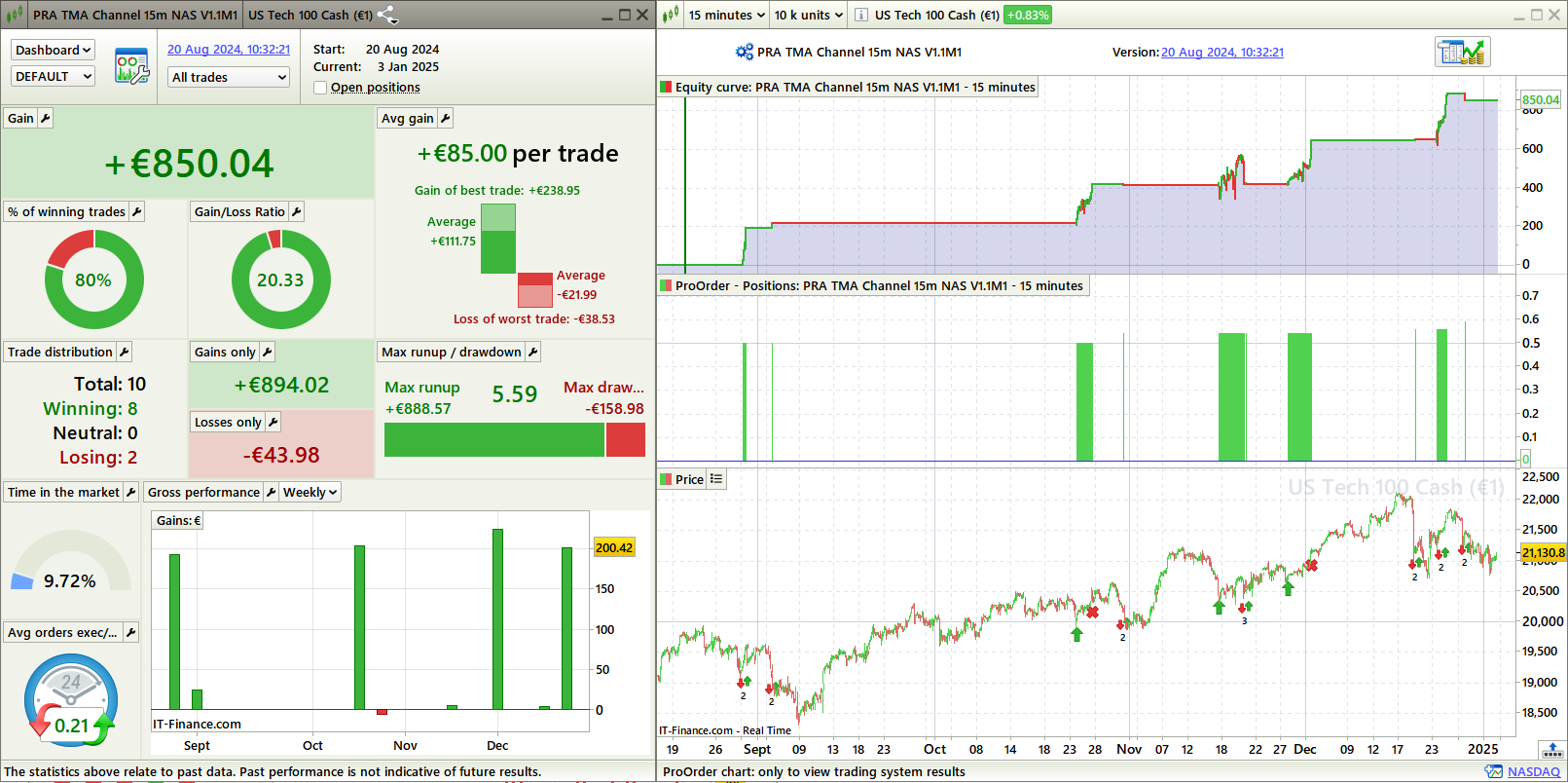Click the Max runup / drawdown wrench icon
Viewport: 1568px width, 783px height.
(x=532, y=352)
